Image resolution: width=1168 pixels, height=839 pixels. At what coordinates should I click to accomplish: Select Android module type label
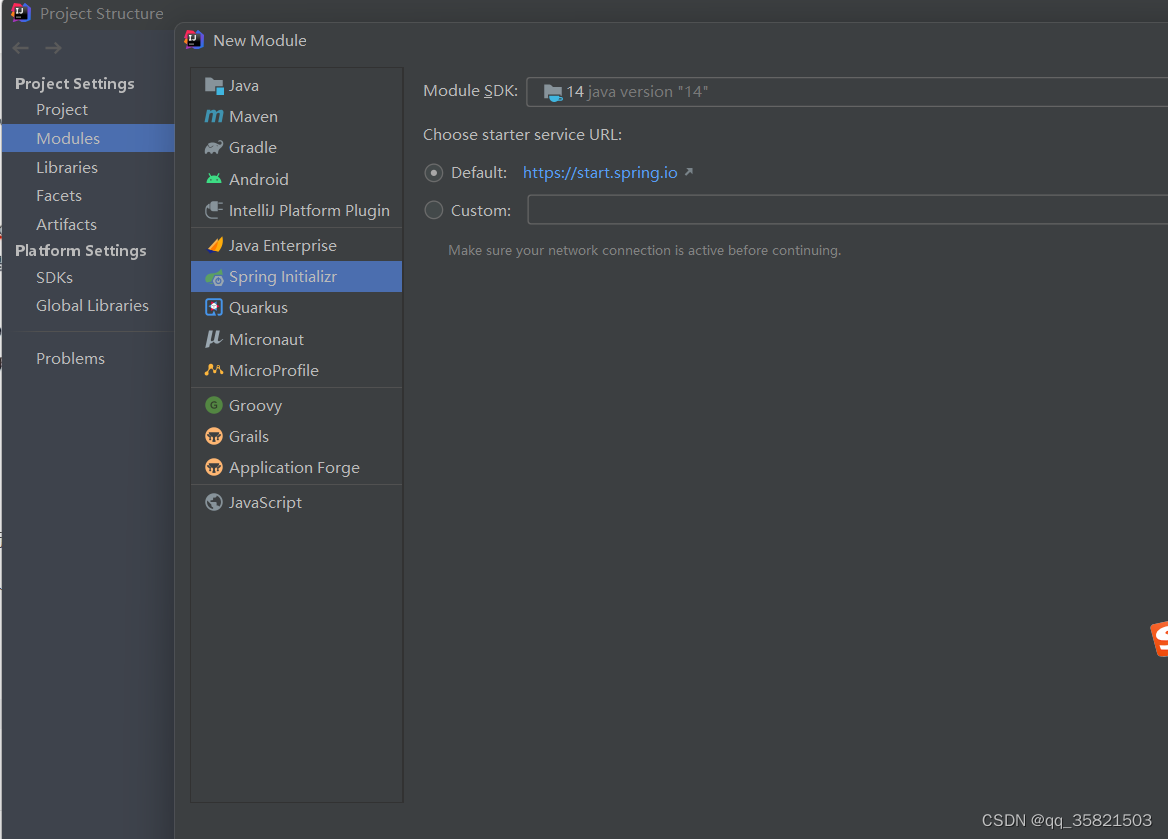tap(258, 180)
